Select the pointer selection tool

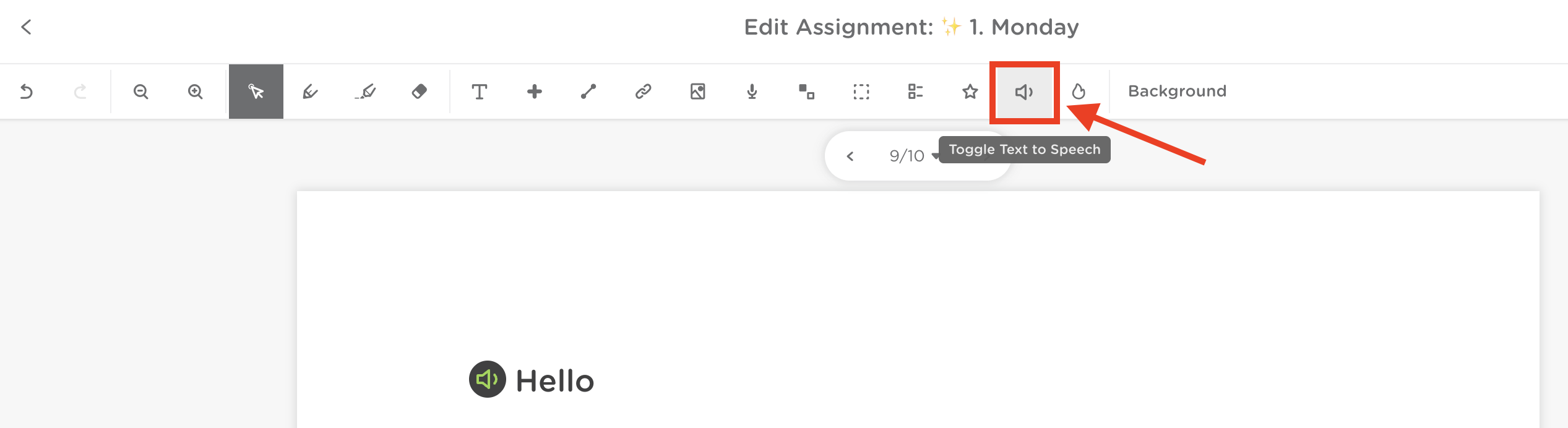click(256, 92)
